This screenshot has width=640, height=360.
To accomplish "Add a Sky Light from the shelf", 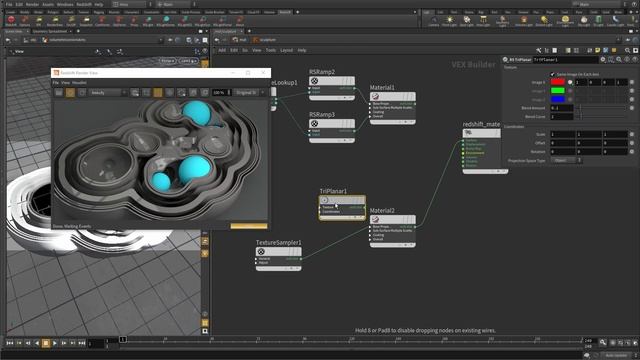I will (584, 21).
